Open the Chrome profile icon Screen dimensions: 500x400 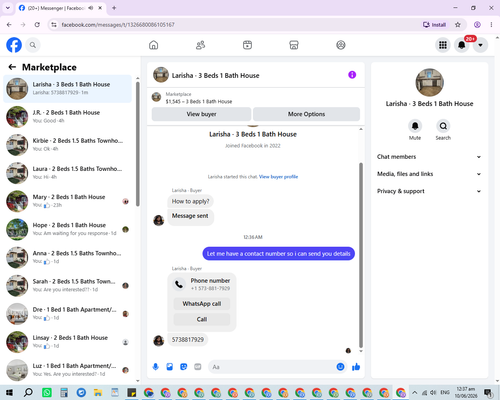point(477,25)
